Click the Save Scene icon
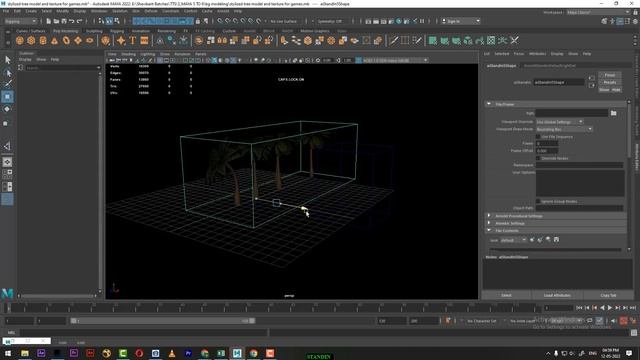Screen dimensions: 640x360 [x=64, y=21]
